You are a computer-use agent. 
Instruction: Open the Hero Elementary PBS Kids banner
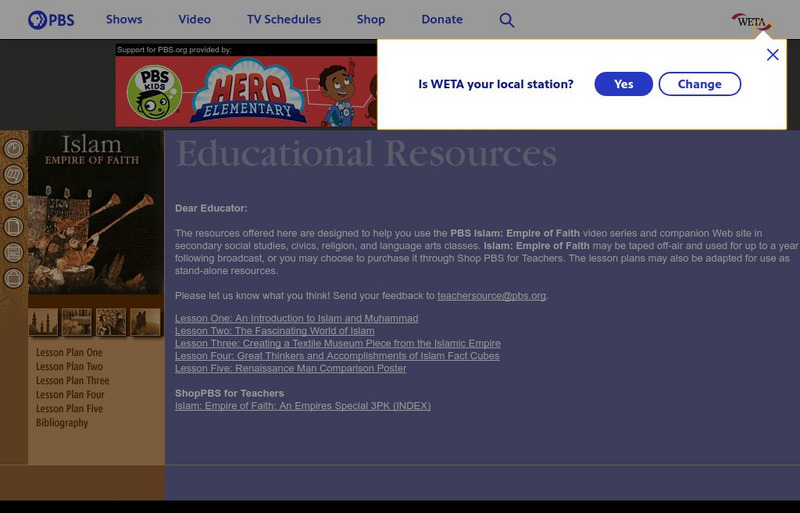[246, 91]
